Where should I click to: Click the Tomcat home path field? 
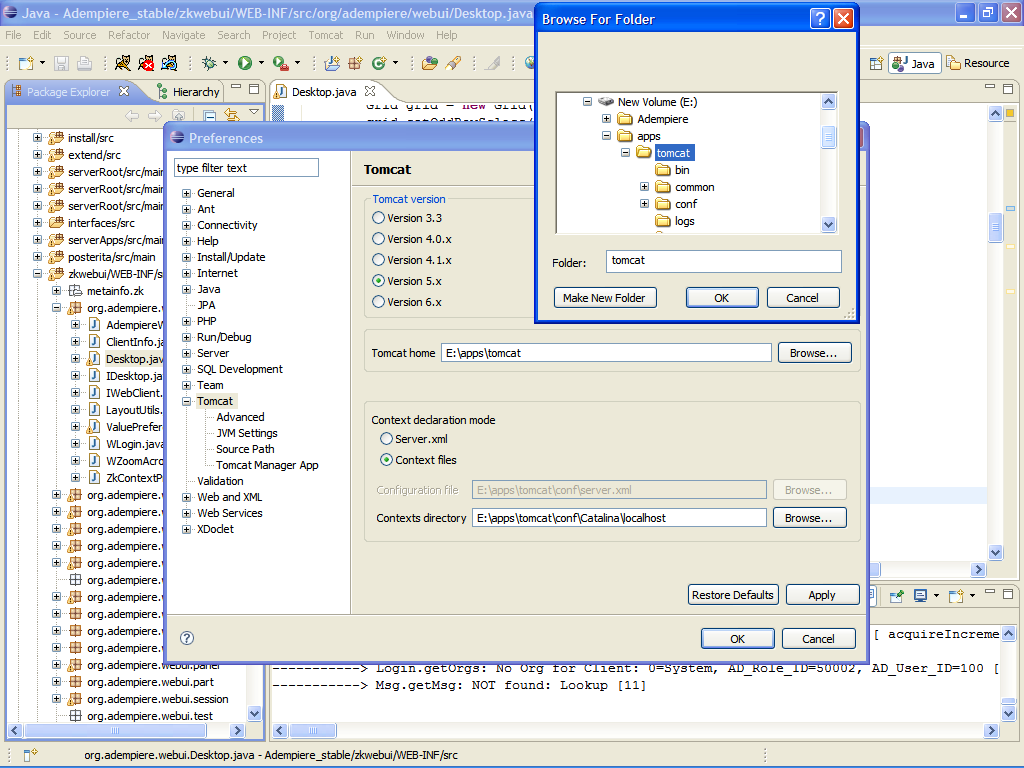click(606, 353)
